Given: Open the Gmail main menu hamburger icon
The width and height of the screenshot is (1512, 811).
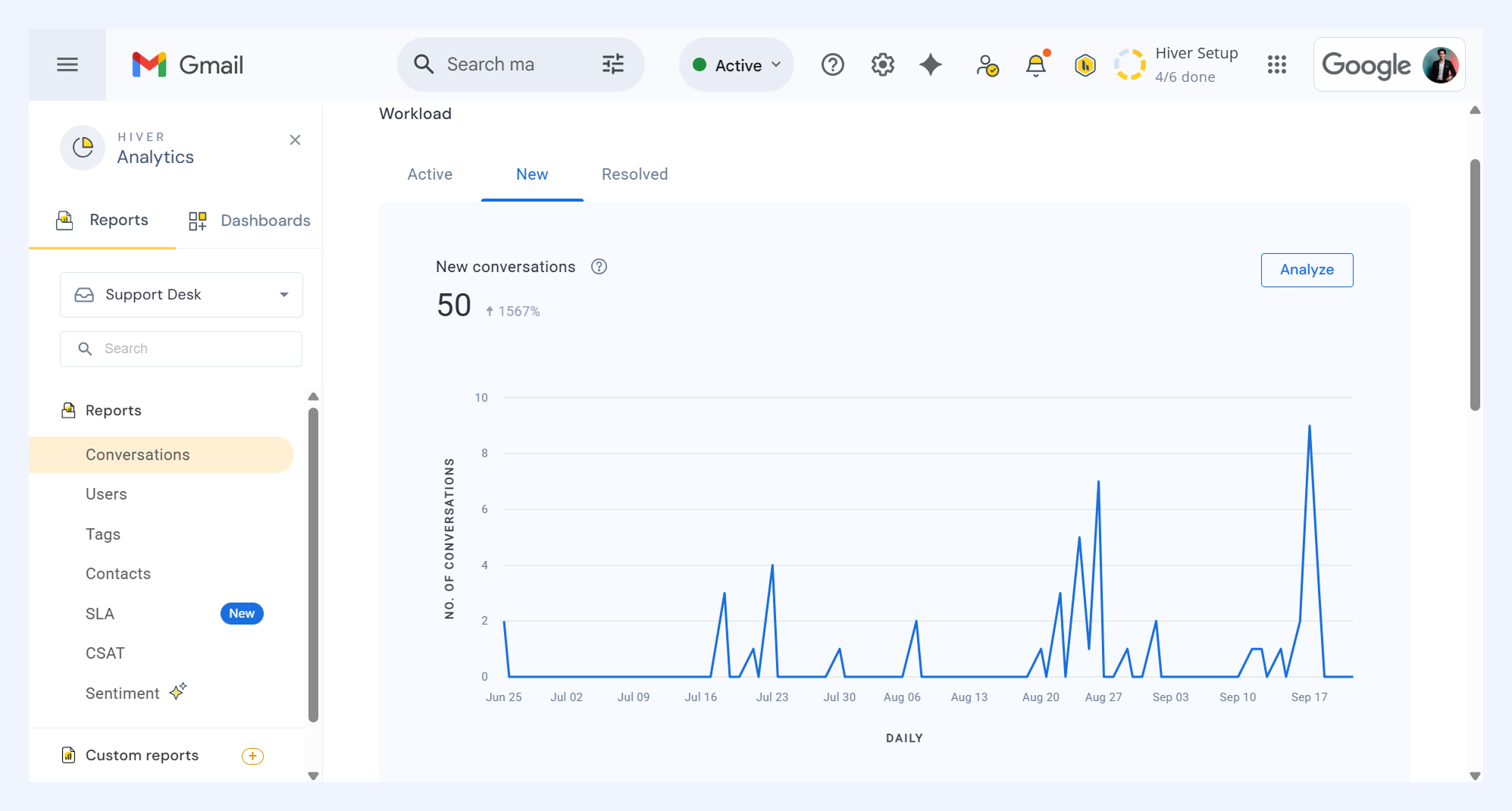Looking at the screenshot, I should click(67, 64).
